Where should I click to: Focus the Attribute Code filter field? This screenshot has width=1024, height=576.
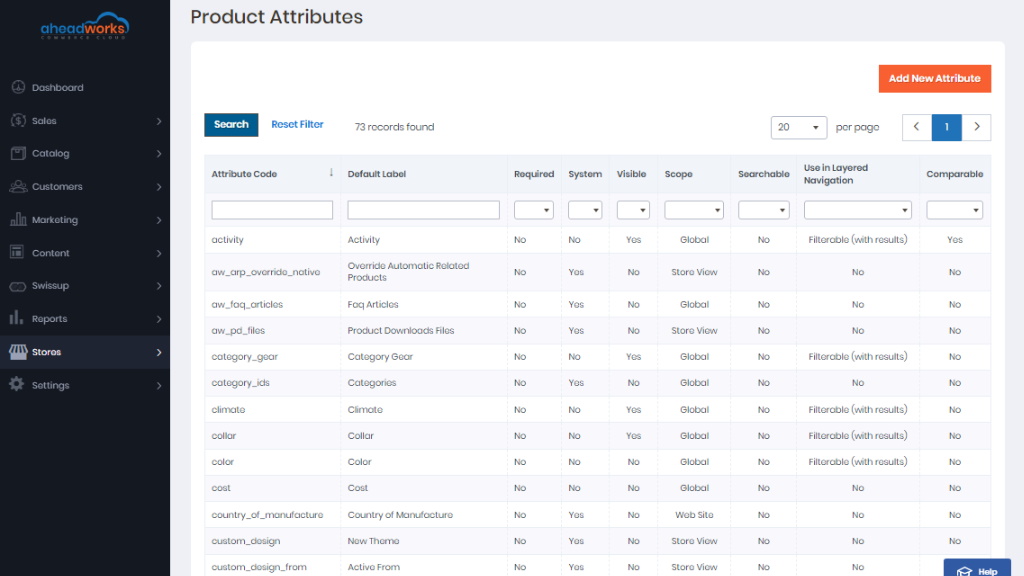click(x=272, y=210)
